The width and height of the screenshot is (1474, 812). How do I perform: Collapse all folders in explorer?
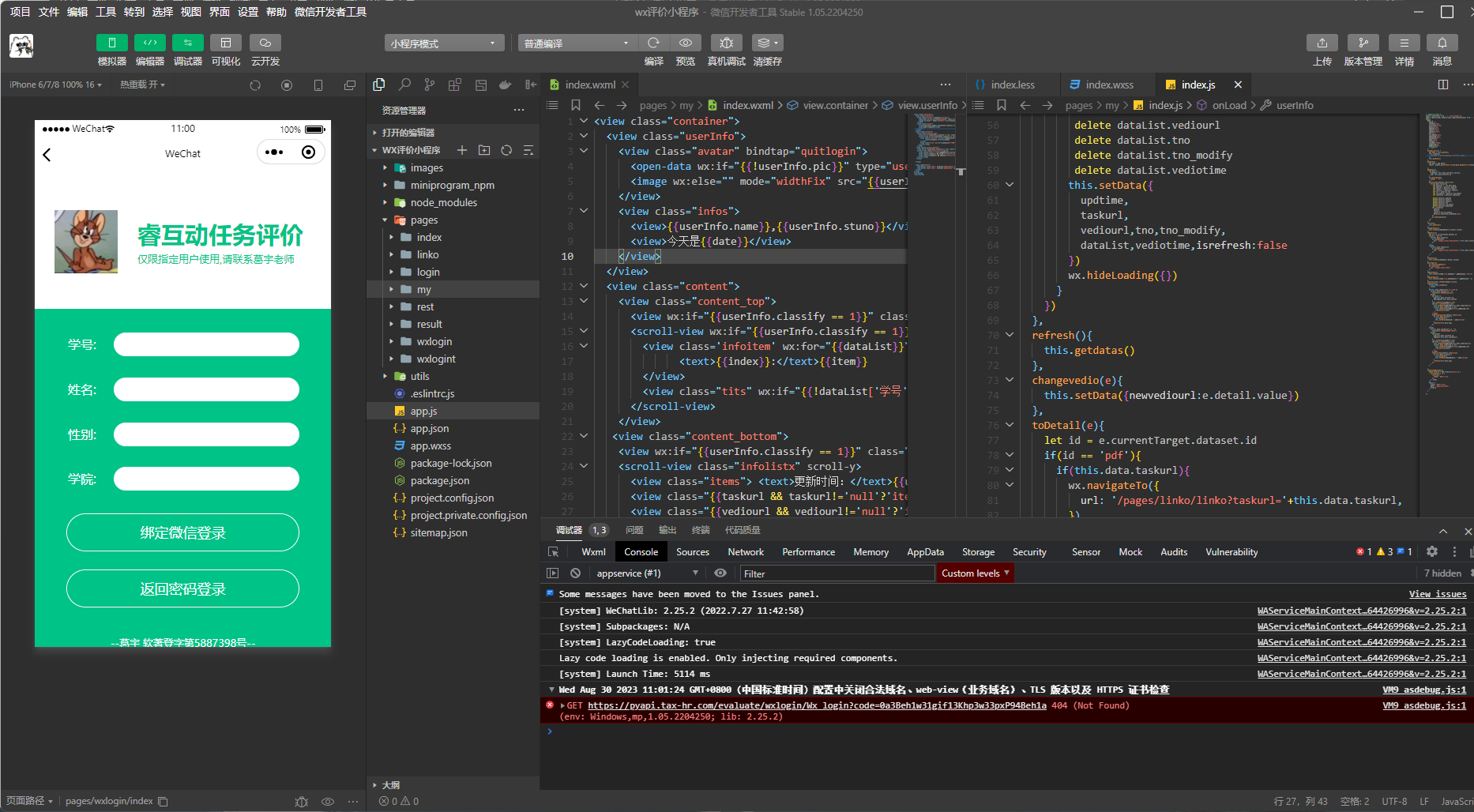pos(528,150)
